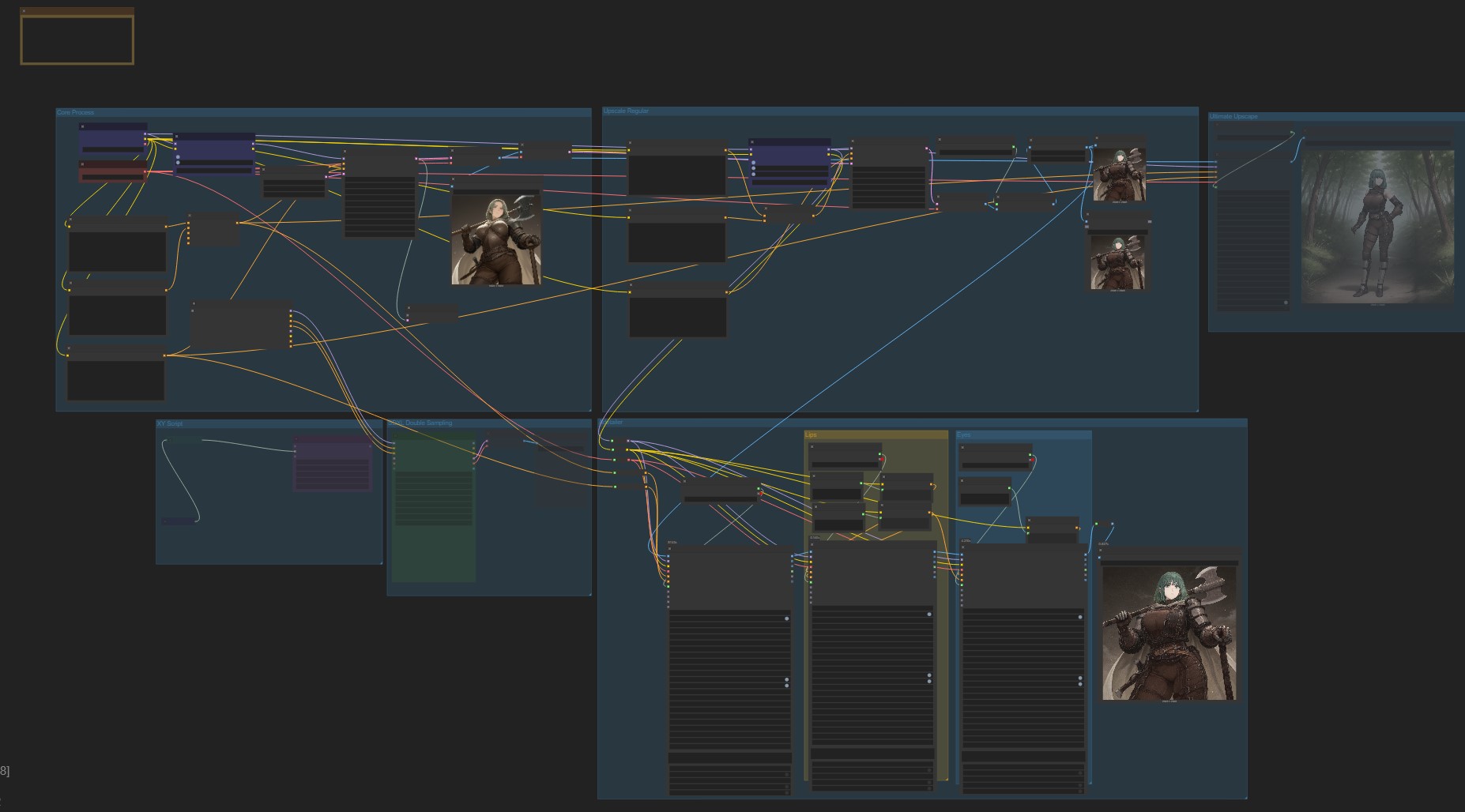The width and height of the screenshot is (1465, 812).
Task: Collapse the red node via its title dot
Action: 82,164
